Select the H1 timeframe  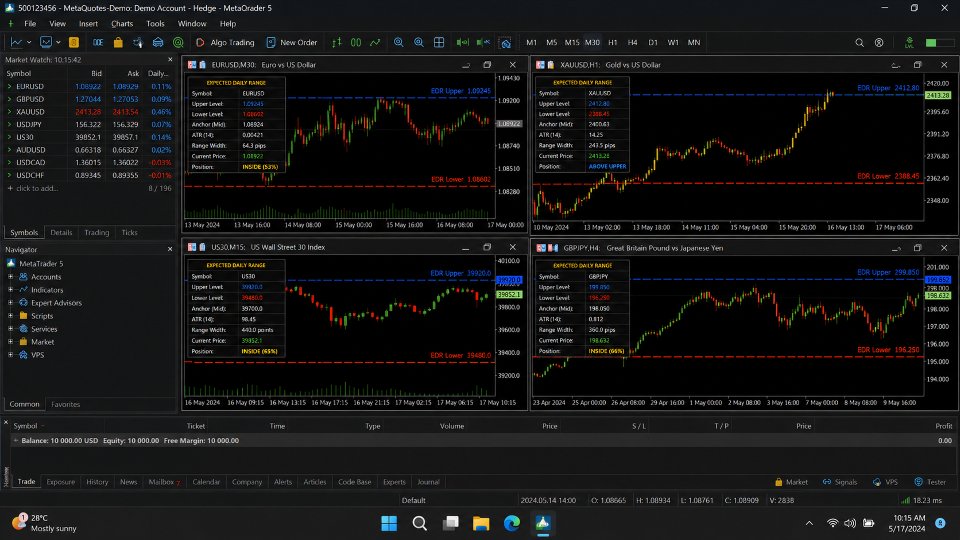[613, 42]
